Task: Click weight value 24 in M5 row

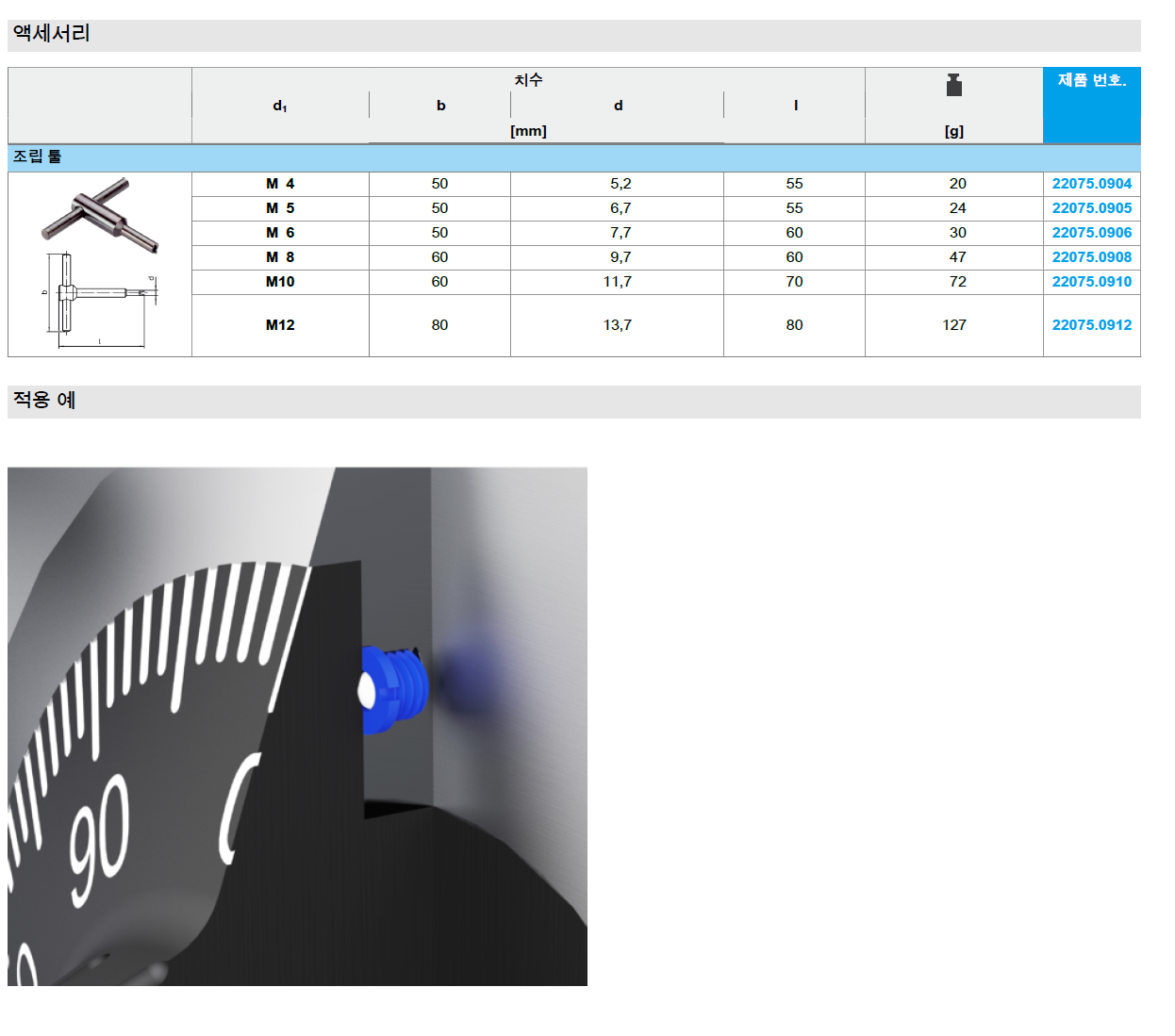Action: (x=958, y=208)
